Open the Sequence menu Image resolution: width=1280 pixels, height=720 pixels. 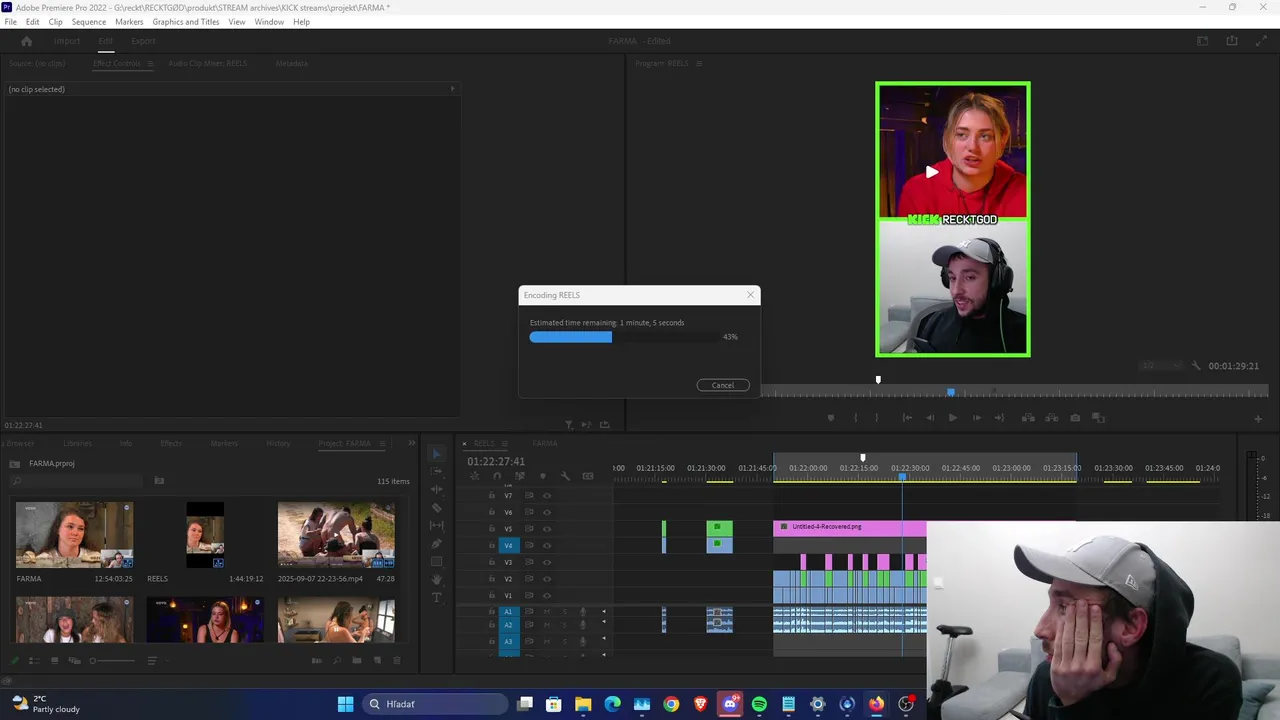tap(89, 22)
